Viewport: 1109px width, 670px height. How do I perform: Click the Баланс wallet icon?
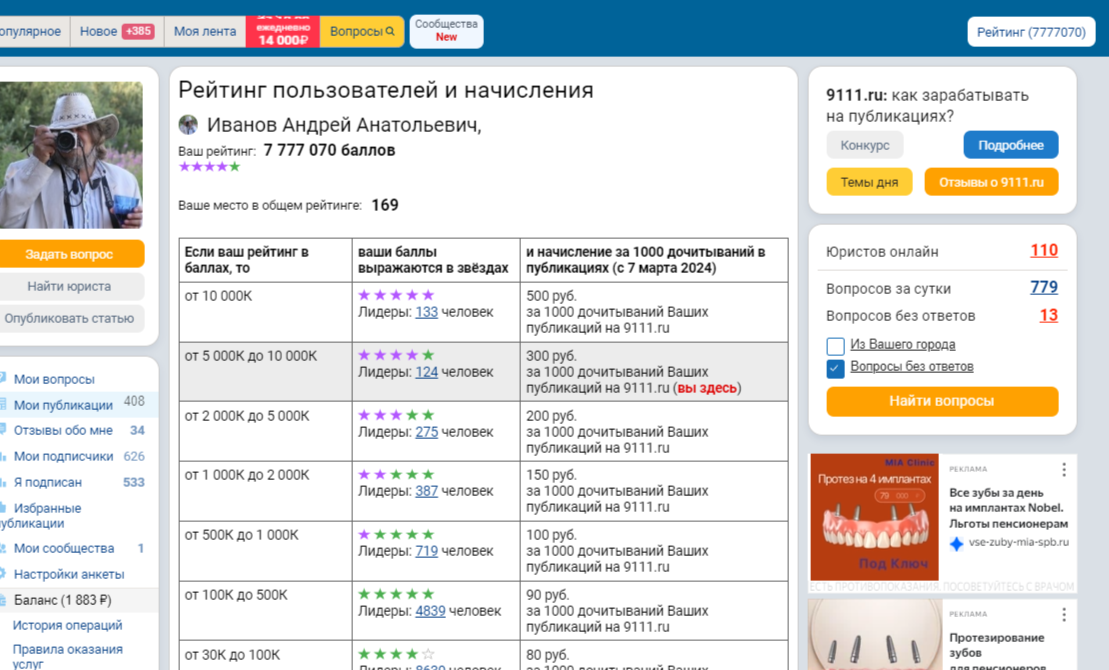click(x=5, y=599)
